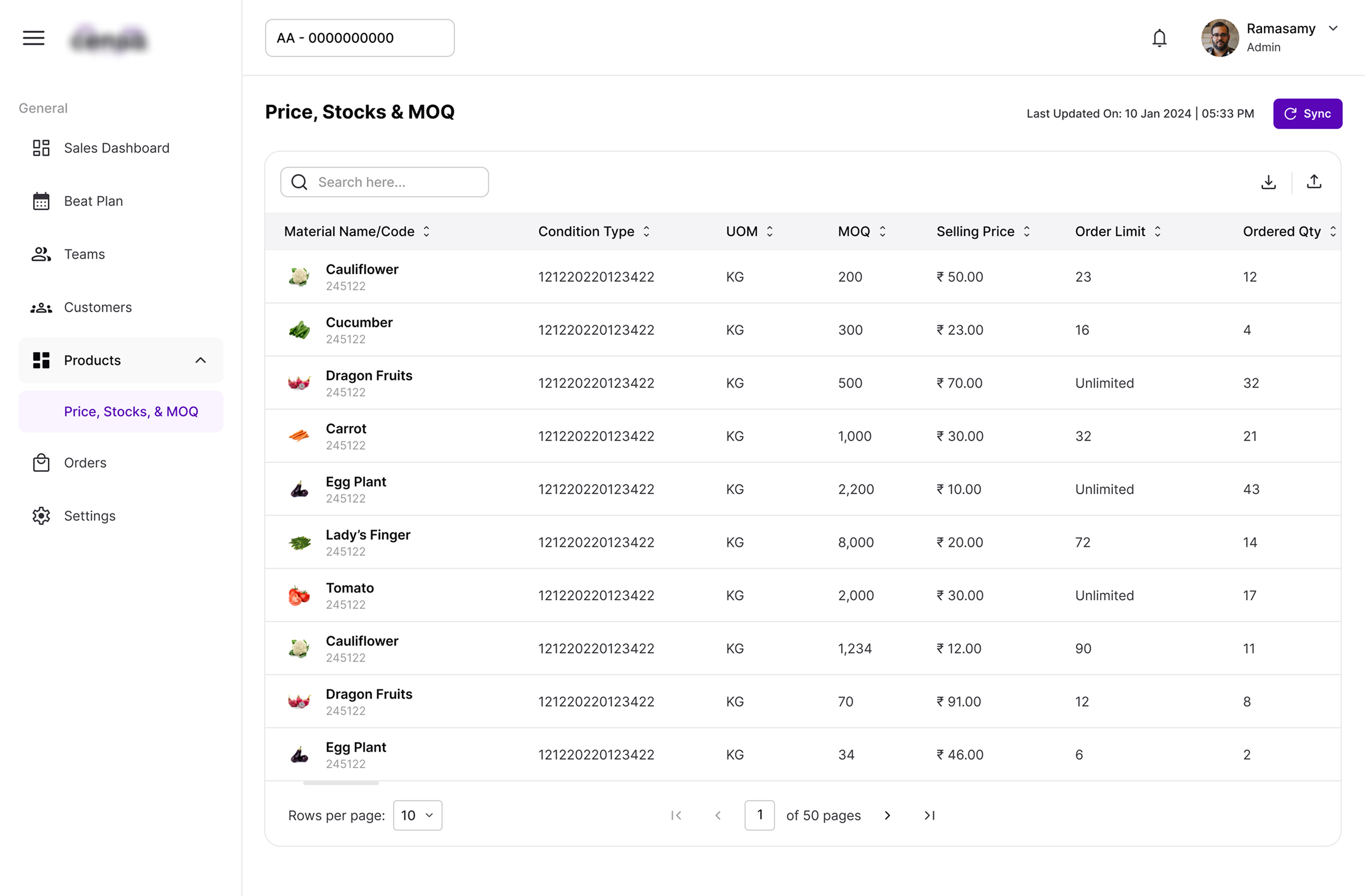Click MOQ value 1,234
This screenshot has width=1365, height=896.
[x=855, y=648]
